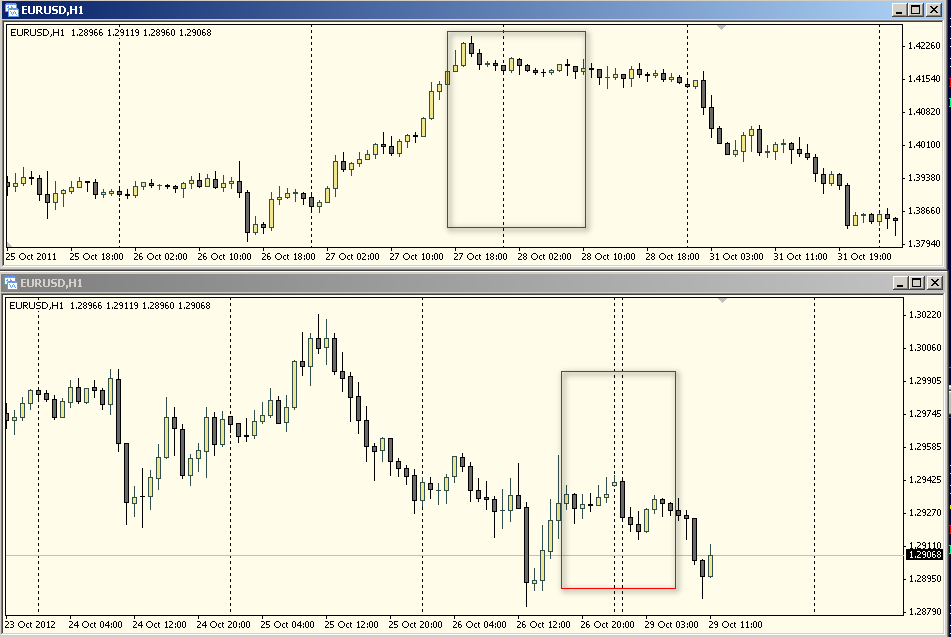Click the '28 Oct 02:00' time label
The width and height of the screenshot is (951, 637).
[x=544, y=257]
